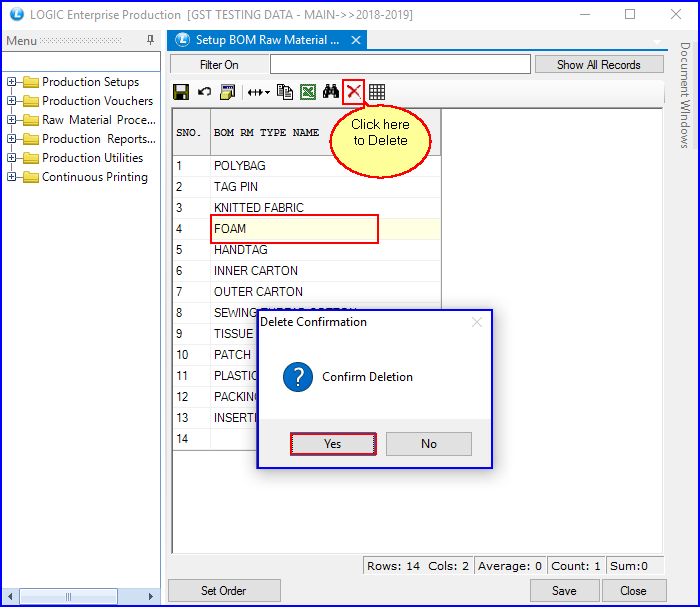Select the Production Utilities folder in the menu
Image resolution: width=700 pixels, height=607 pixels.
tap(92, 158)
